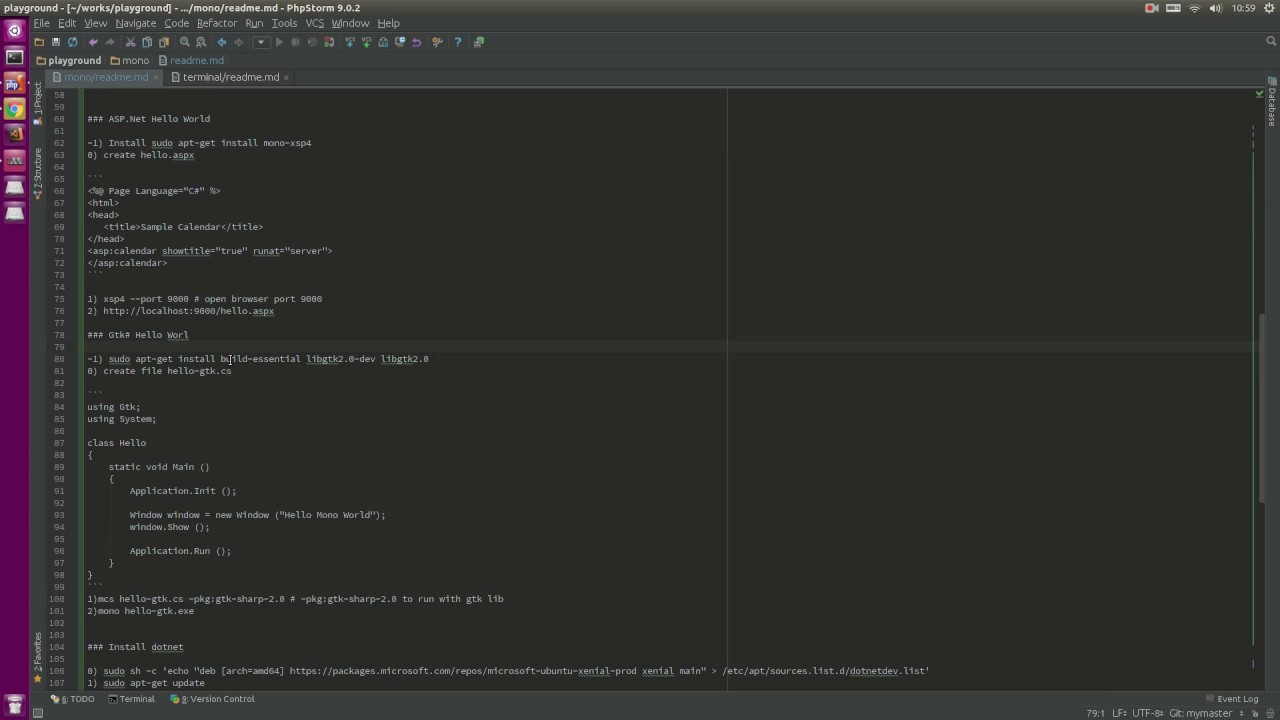The width and height of the screenshot is (1280, 720).
Task: Open the Help menu
Action: coord(388,23)
